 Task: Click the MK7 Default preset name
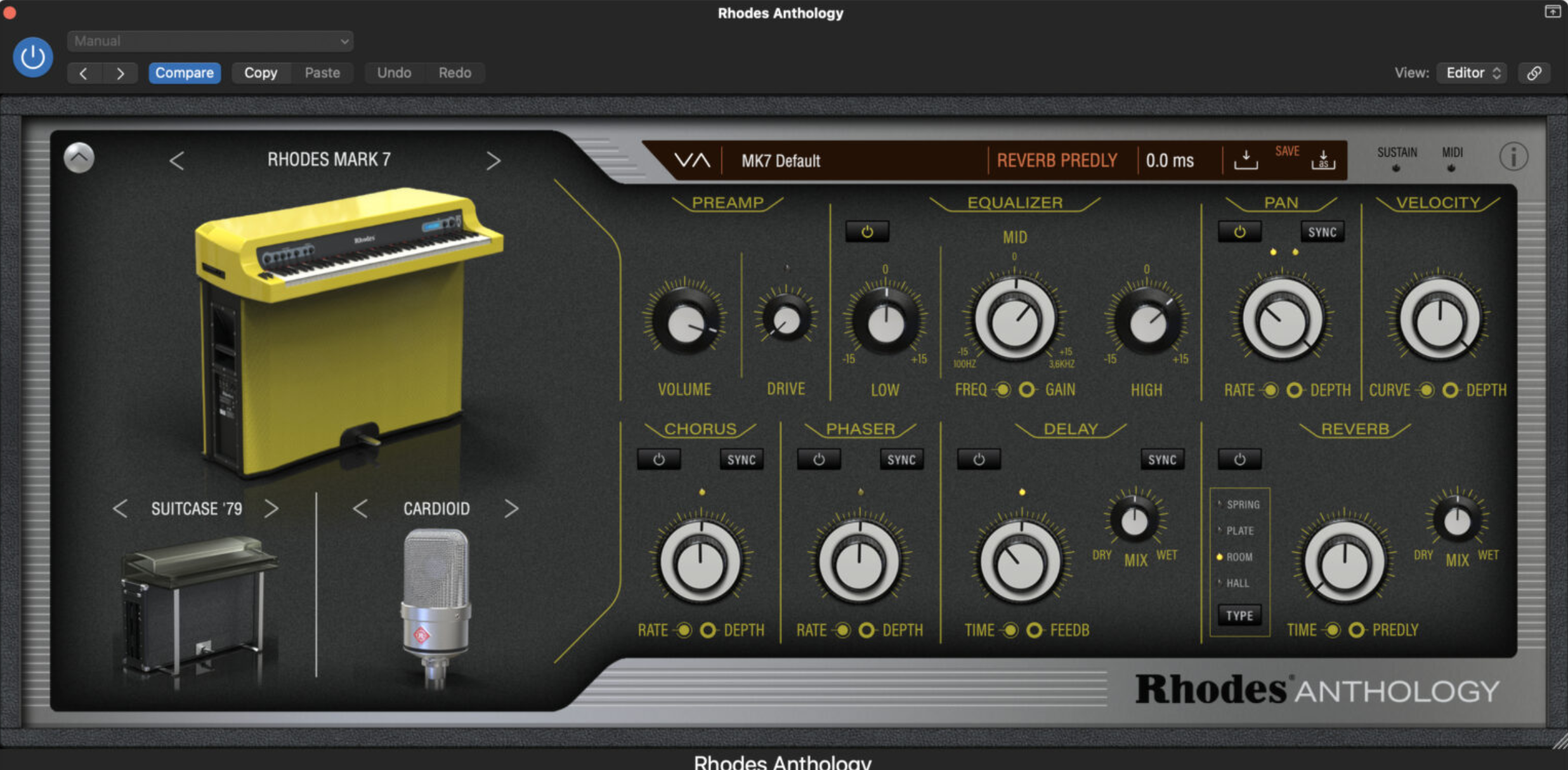tap(781, 161)
